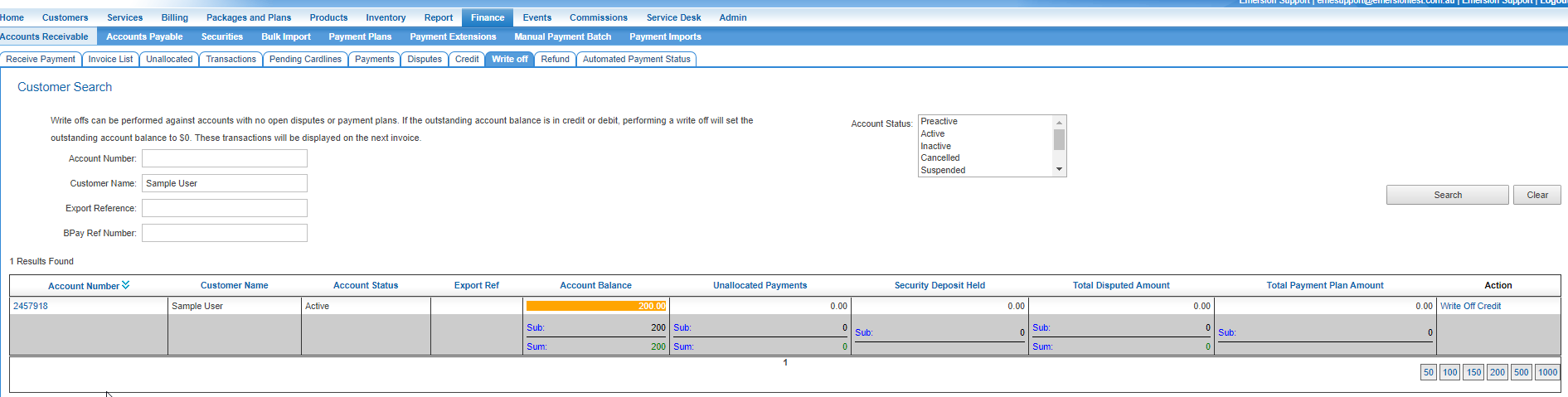Sort by Account Balance column header

tap(595, 285)
